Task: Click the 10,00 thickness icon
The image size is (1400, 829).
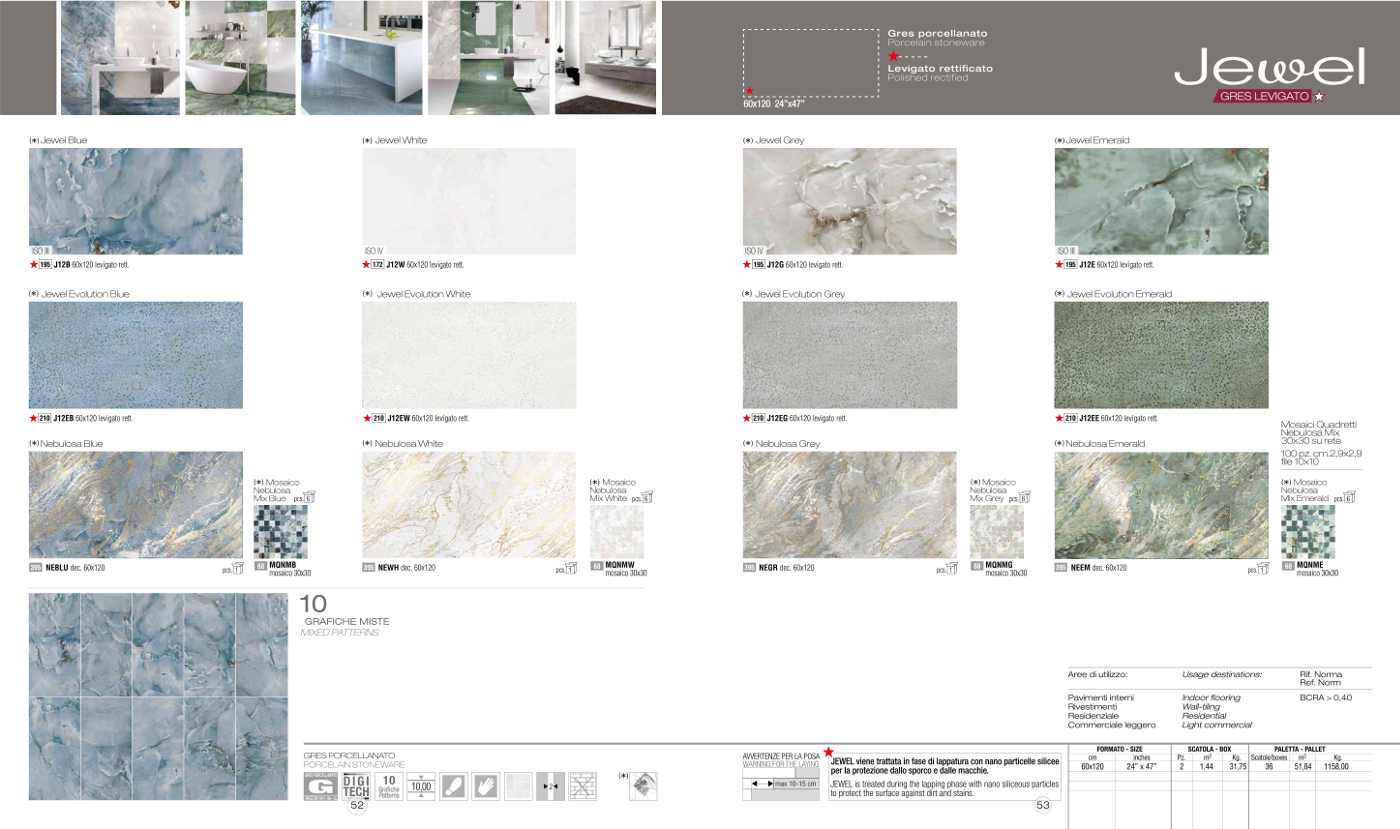Action: (x=421, y=787)
